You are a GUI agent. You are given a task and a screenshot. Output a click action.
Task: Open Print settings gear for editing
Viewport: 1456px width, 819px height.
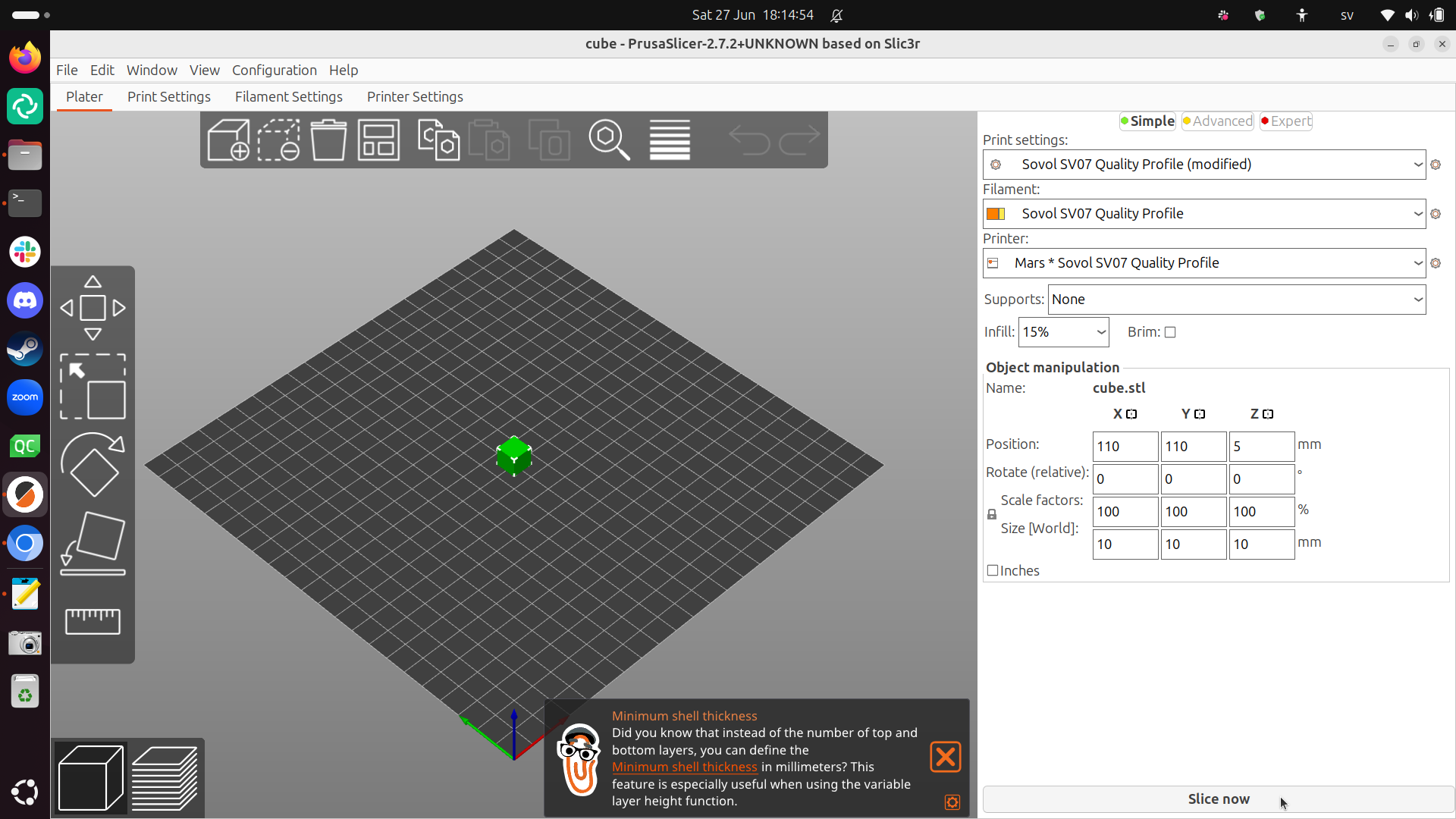[1436, 165]
